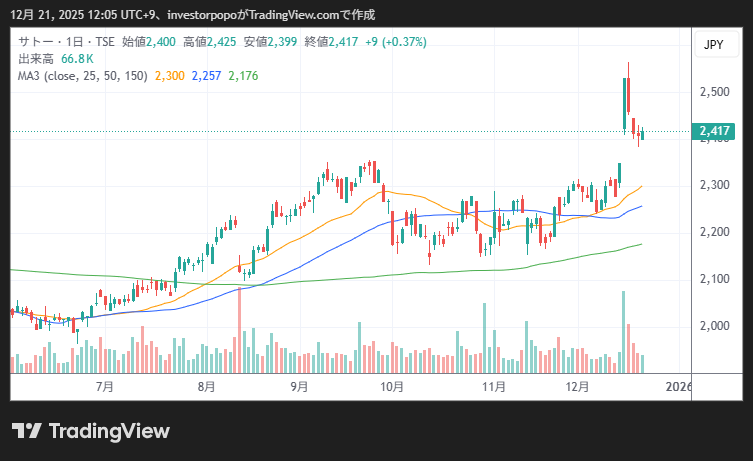Click the TradingView logo icon
Viewport: 753px width, 461px height.
tap(27, 431)
